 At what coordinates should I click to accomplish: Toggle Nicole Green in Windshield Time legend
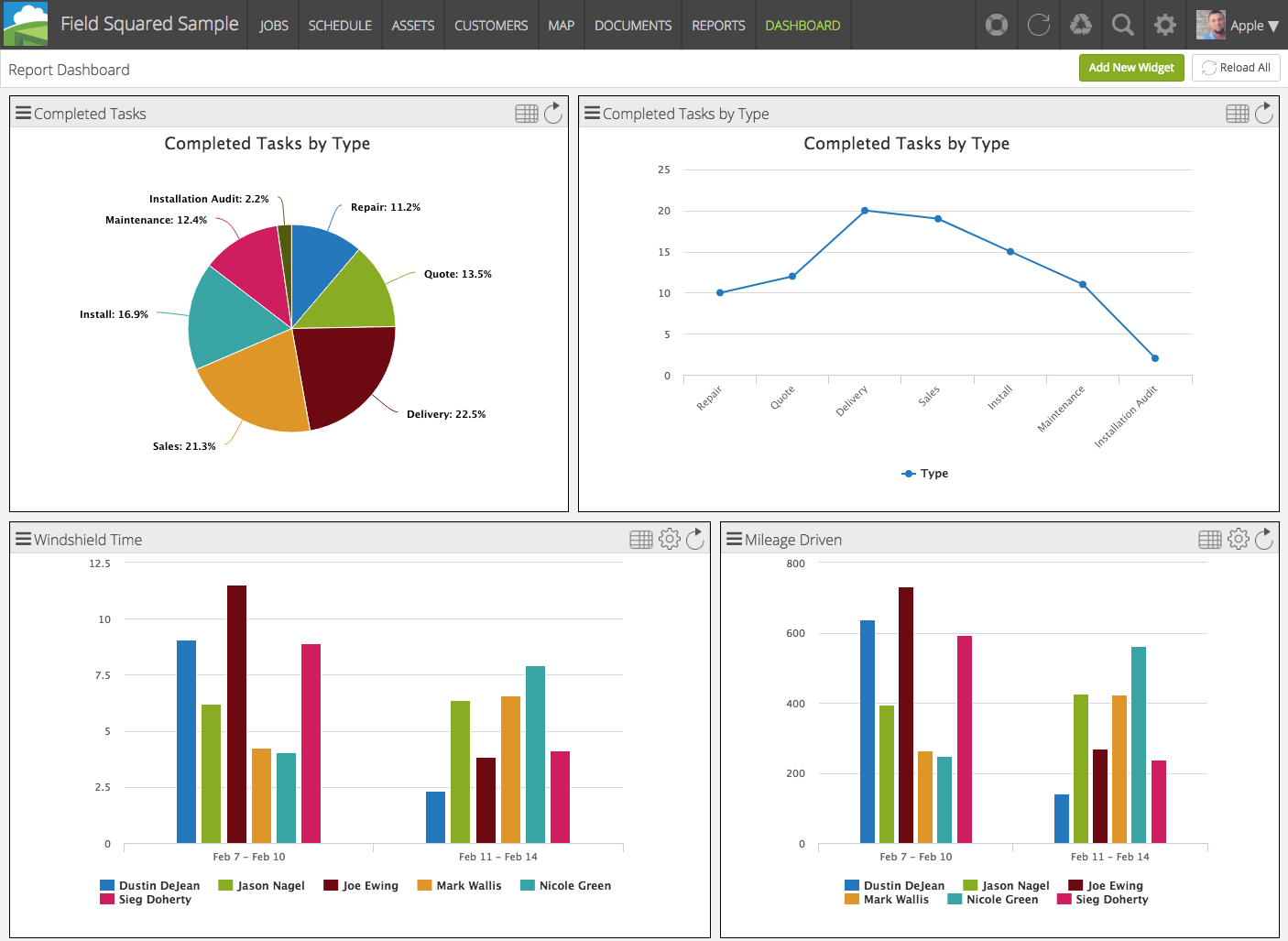click(566, 885)
